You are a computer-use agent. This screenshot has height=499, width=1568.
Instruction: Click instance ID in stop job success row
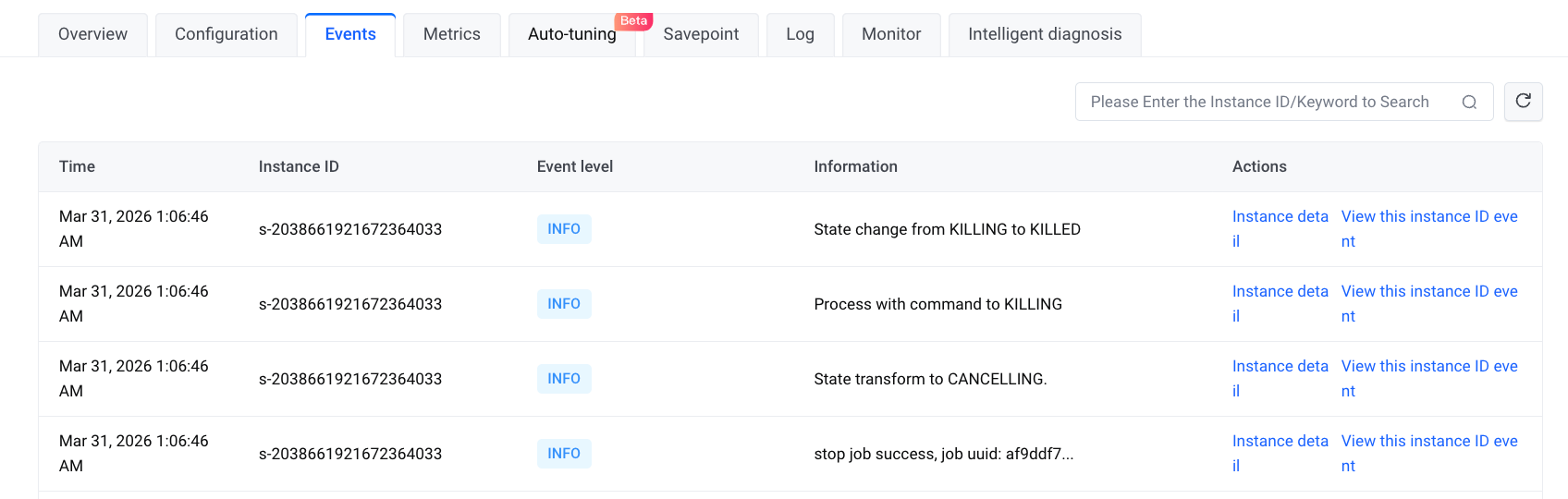350,454
